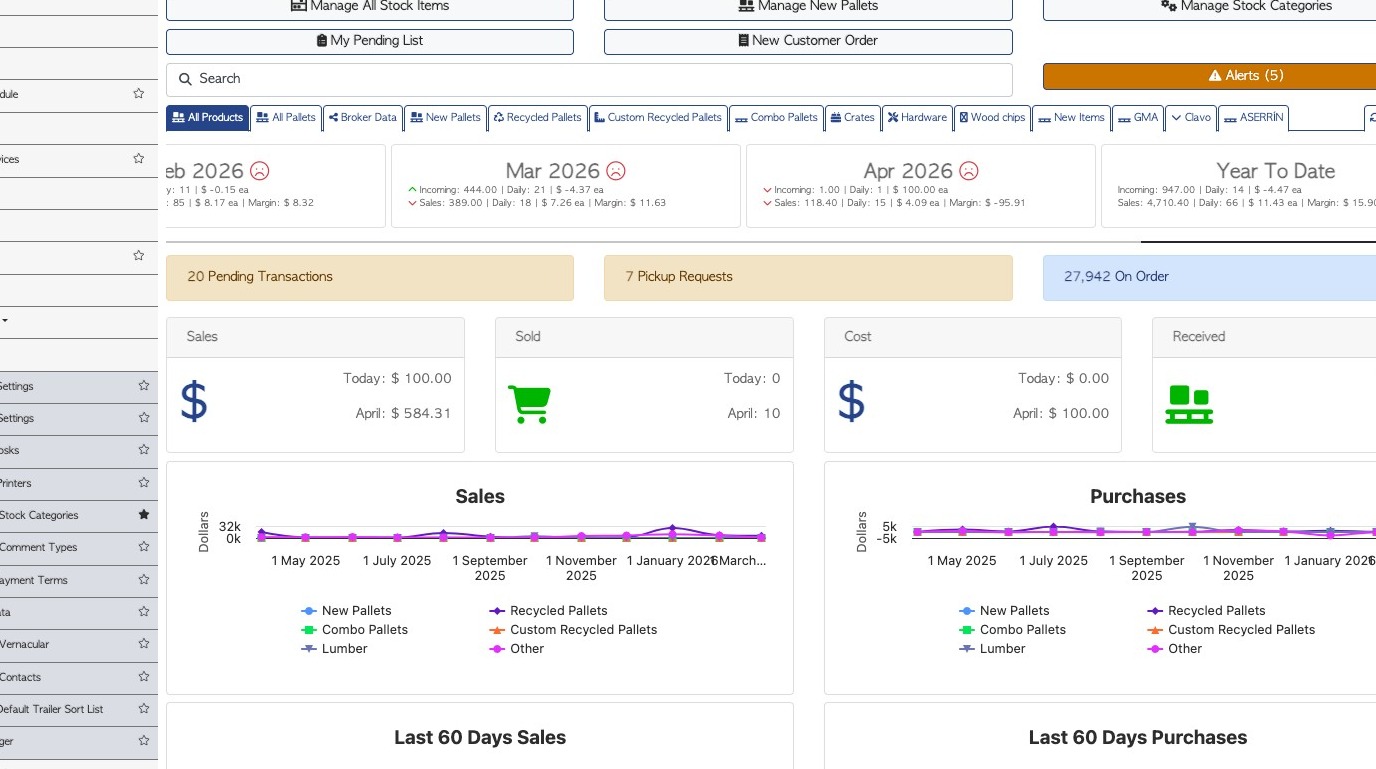The image size is (1376, 769).
Task: Click the green pallet icon in the Received card
Action: coord(1189,404)
